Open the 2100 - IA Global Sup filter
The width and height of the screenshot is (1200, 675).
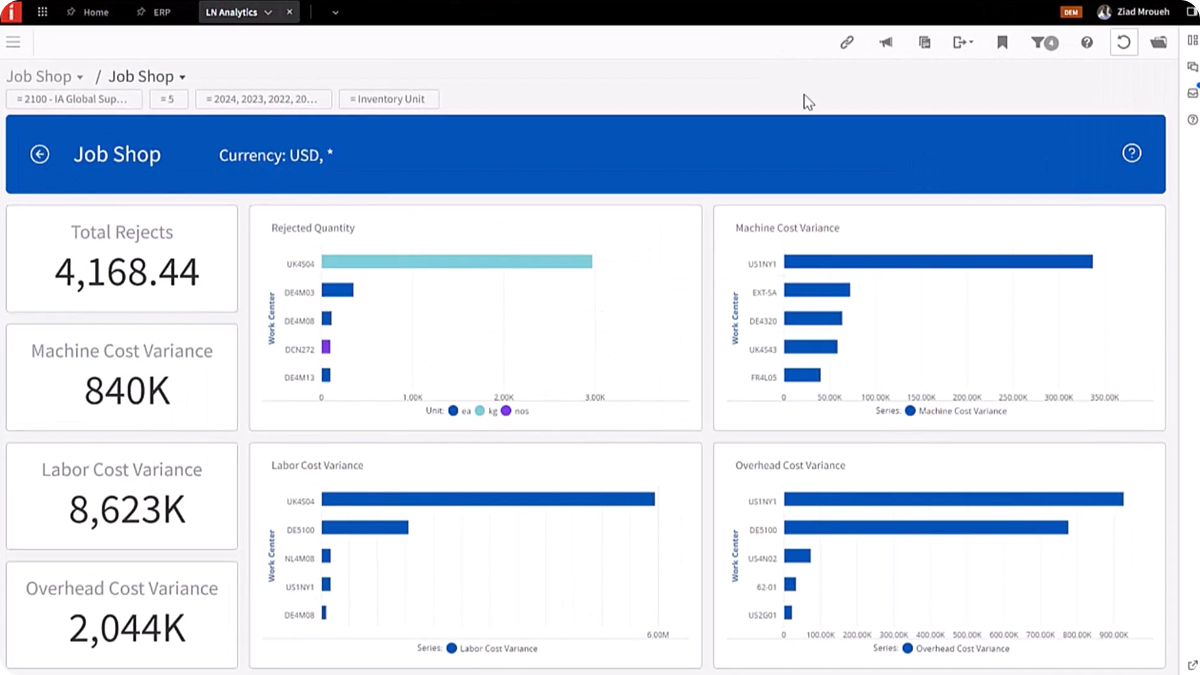(74, 99)
